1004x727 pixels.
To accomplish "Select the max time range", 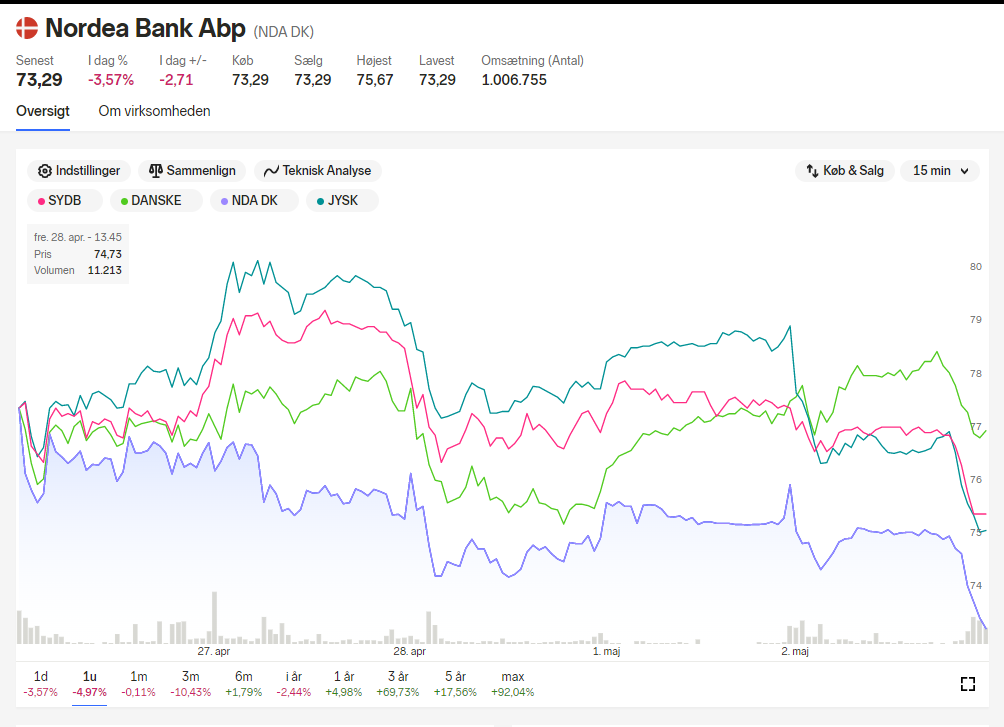I will pos(513,683).
